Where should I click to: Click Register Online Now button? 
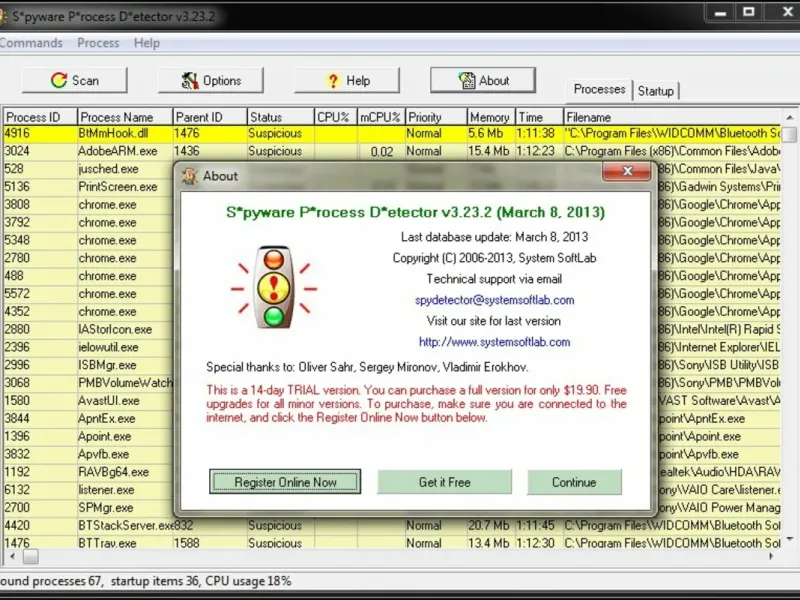click(x=285, y=482)
